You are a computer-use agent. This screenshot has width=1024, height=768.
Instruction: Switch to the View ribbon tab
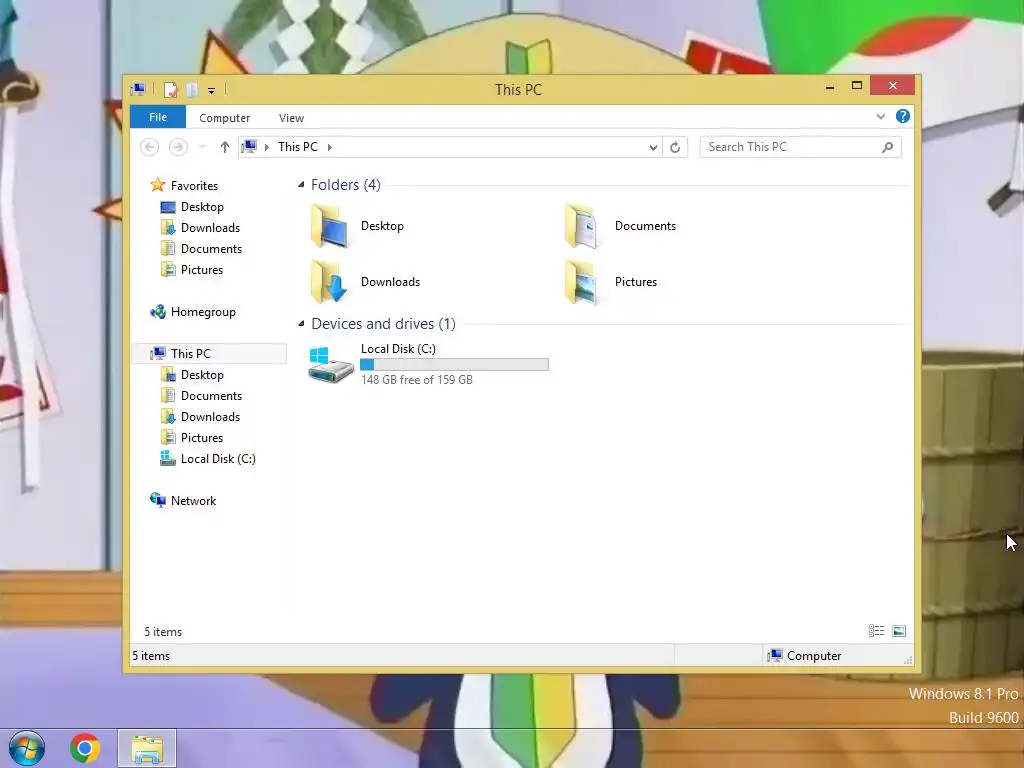tap(291, 118)
